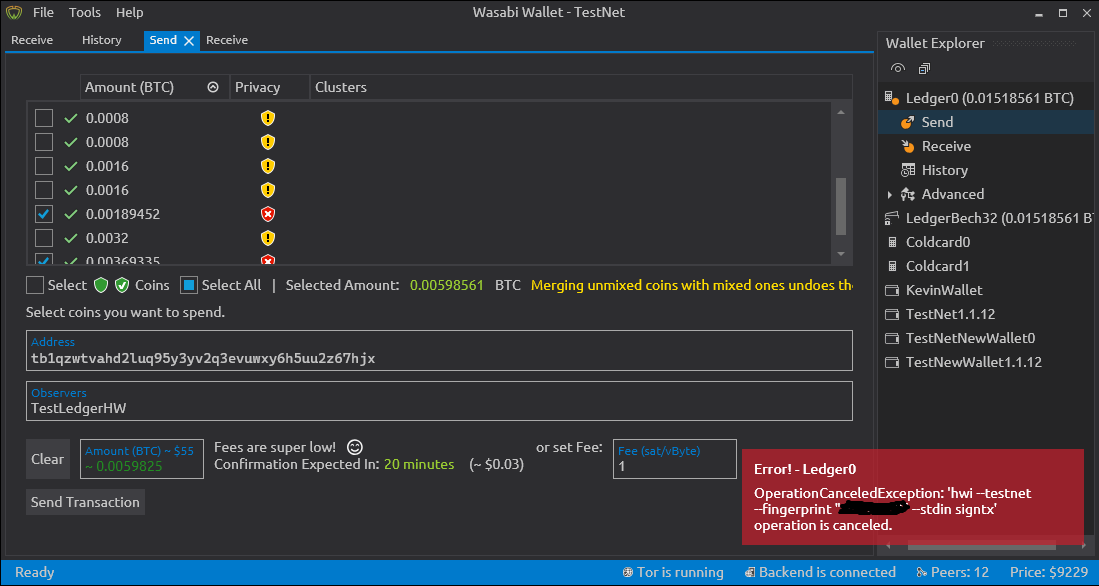This screenshot has height=586, width=1099.
Task: Click the Amount (BTC) input field
Action: click(x=142, y=459)
